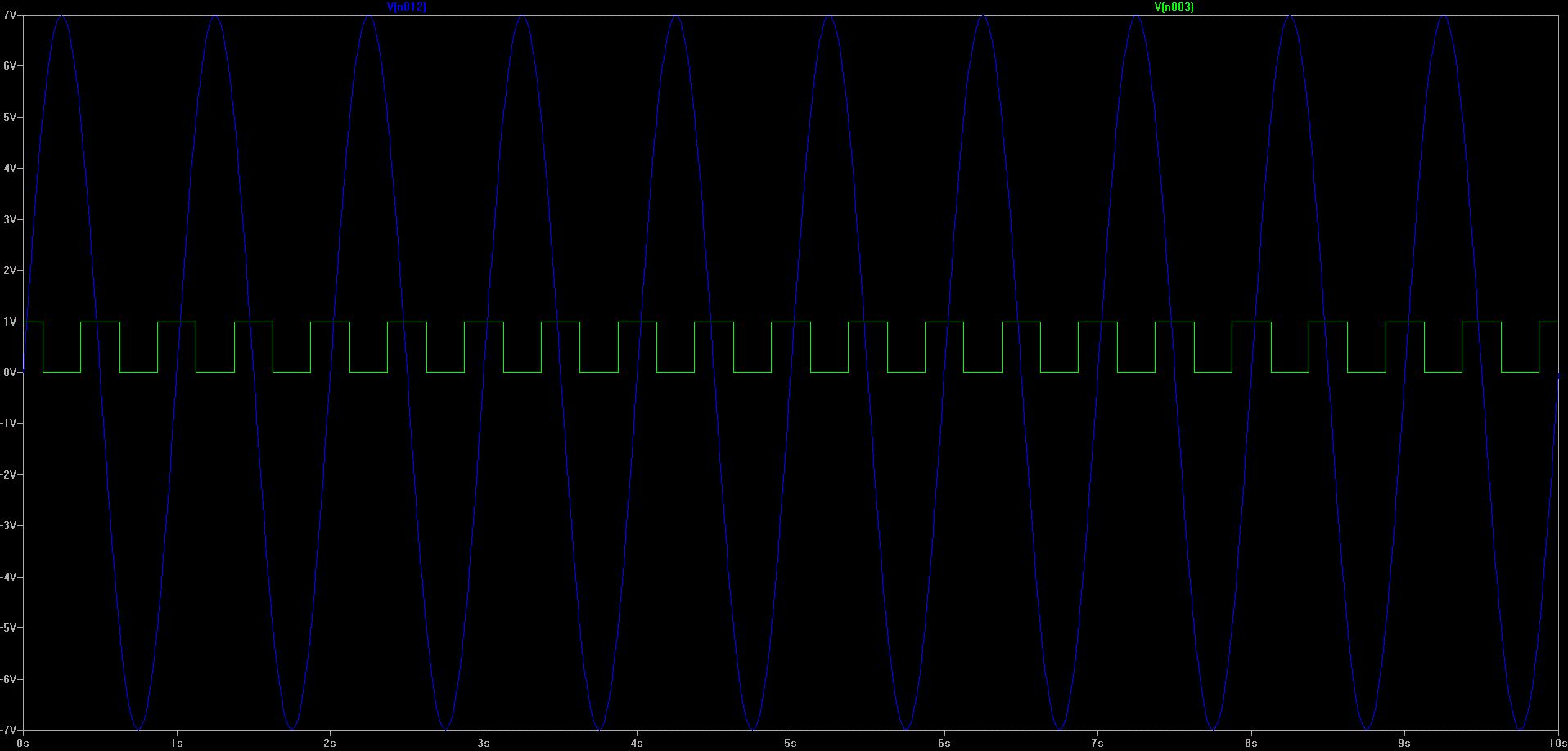1568x751 pixels.
Task: Click the -4V vertical axis label
Action: 9,578
